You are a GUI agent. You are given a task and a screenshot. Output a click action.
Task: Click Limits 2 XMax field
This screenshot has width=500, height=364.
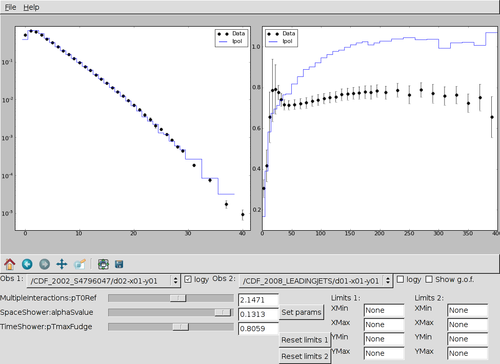tap(467, 325)
